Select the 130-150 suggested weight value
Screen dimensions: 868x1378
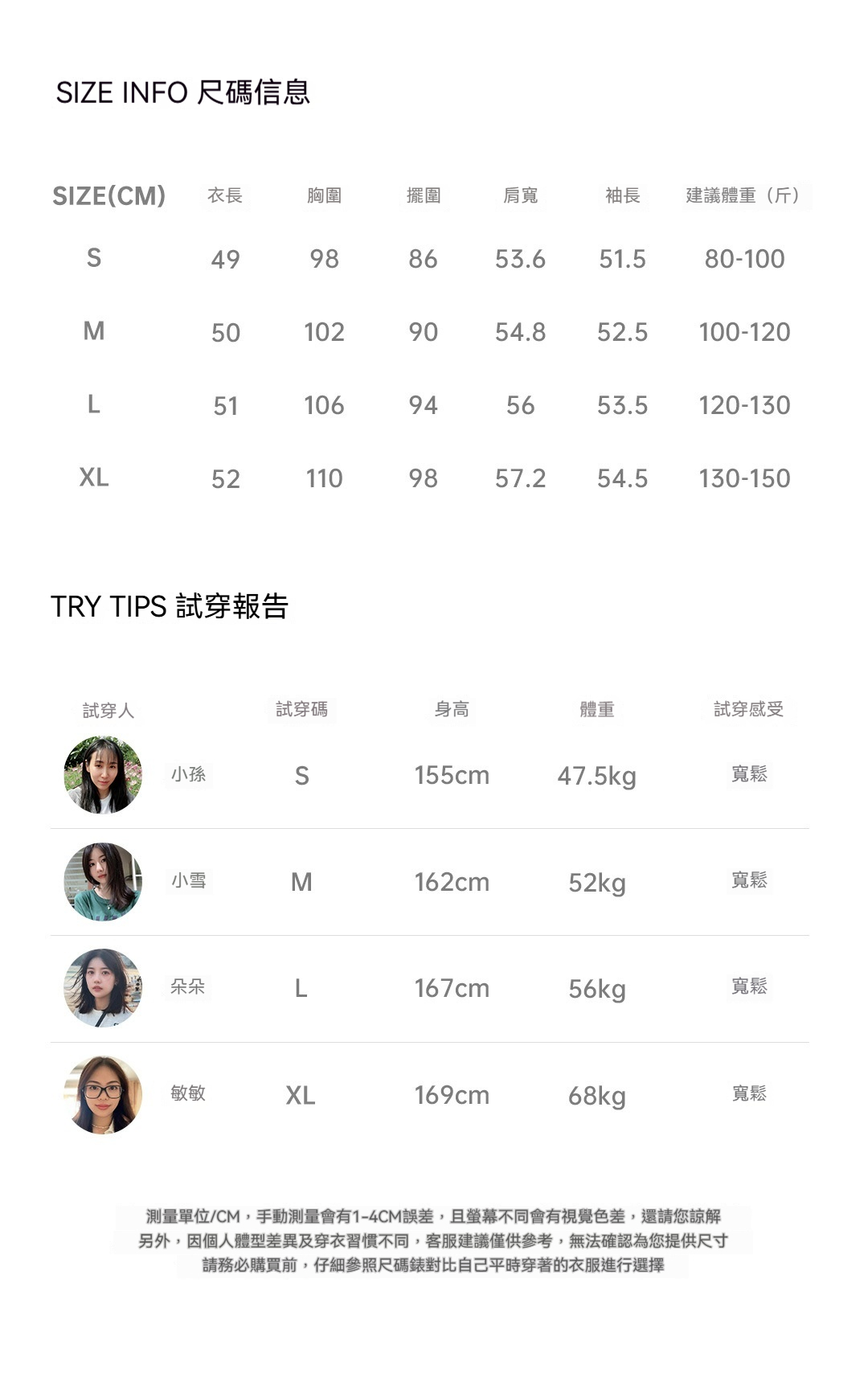click(x=744, y=478)
